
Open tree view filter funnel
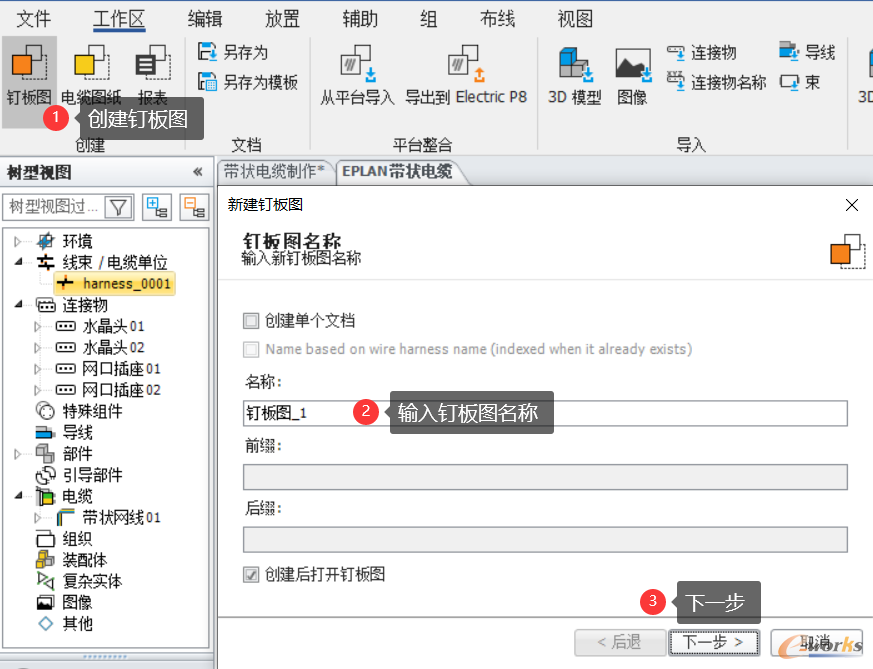coord(119,208)
